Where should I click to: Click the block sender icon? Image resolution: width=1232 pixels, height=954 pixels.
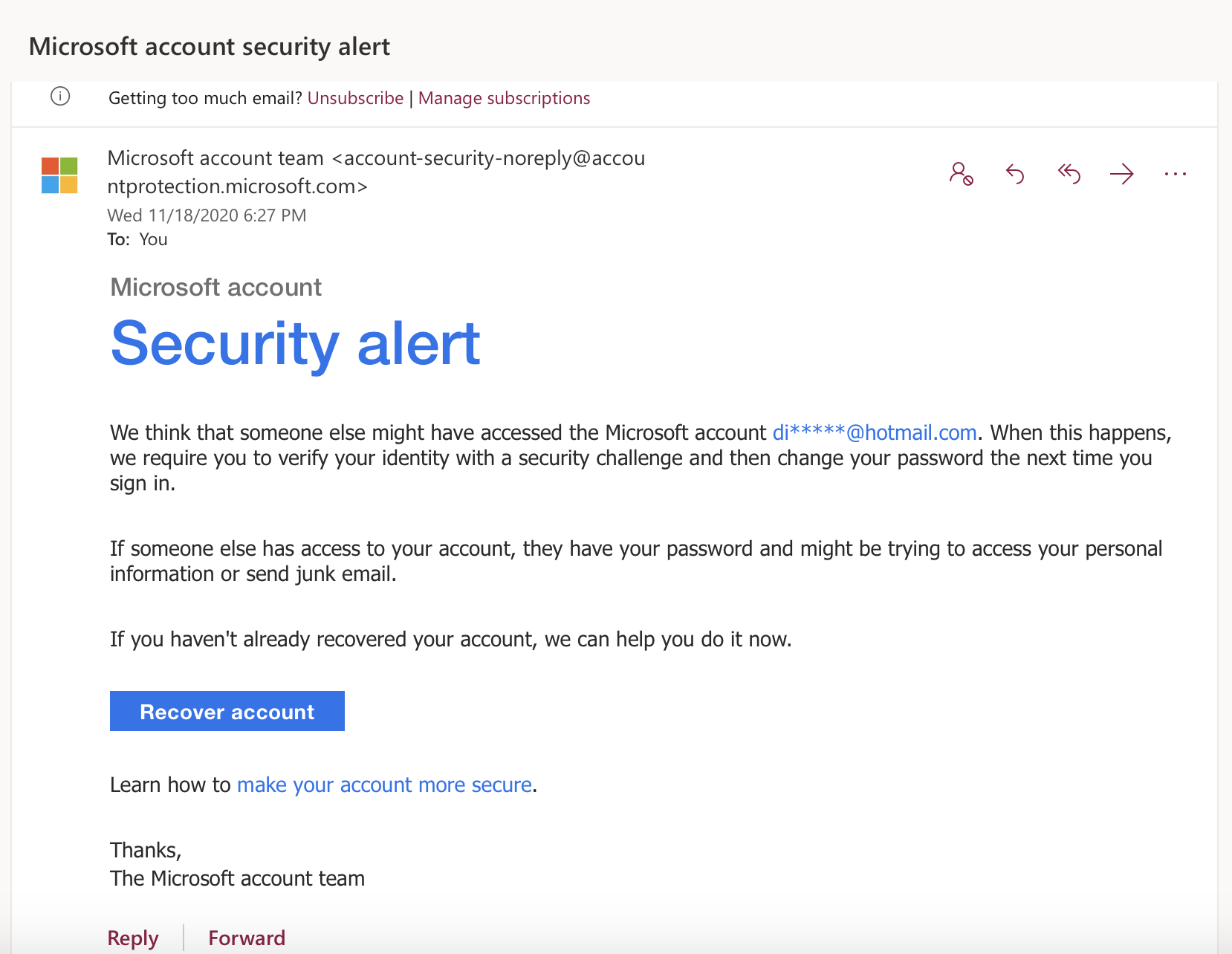click(961, 174)
